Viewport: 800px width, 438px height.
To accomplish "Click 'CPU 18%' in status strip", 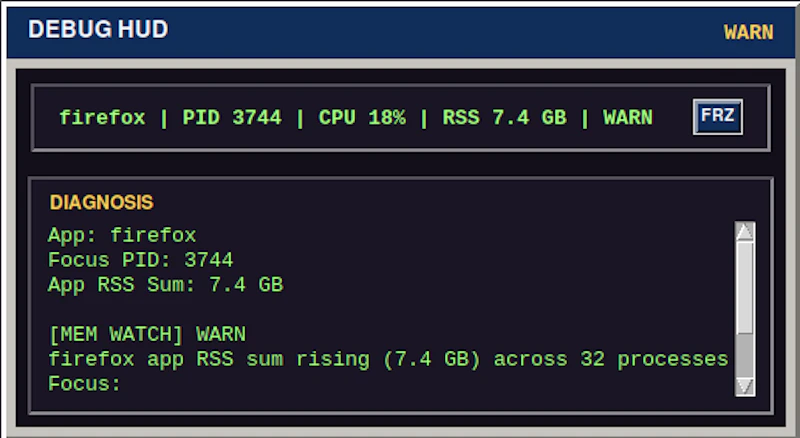I will pyautogui.click(x=362, y=118).
